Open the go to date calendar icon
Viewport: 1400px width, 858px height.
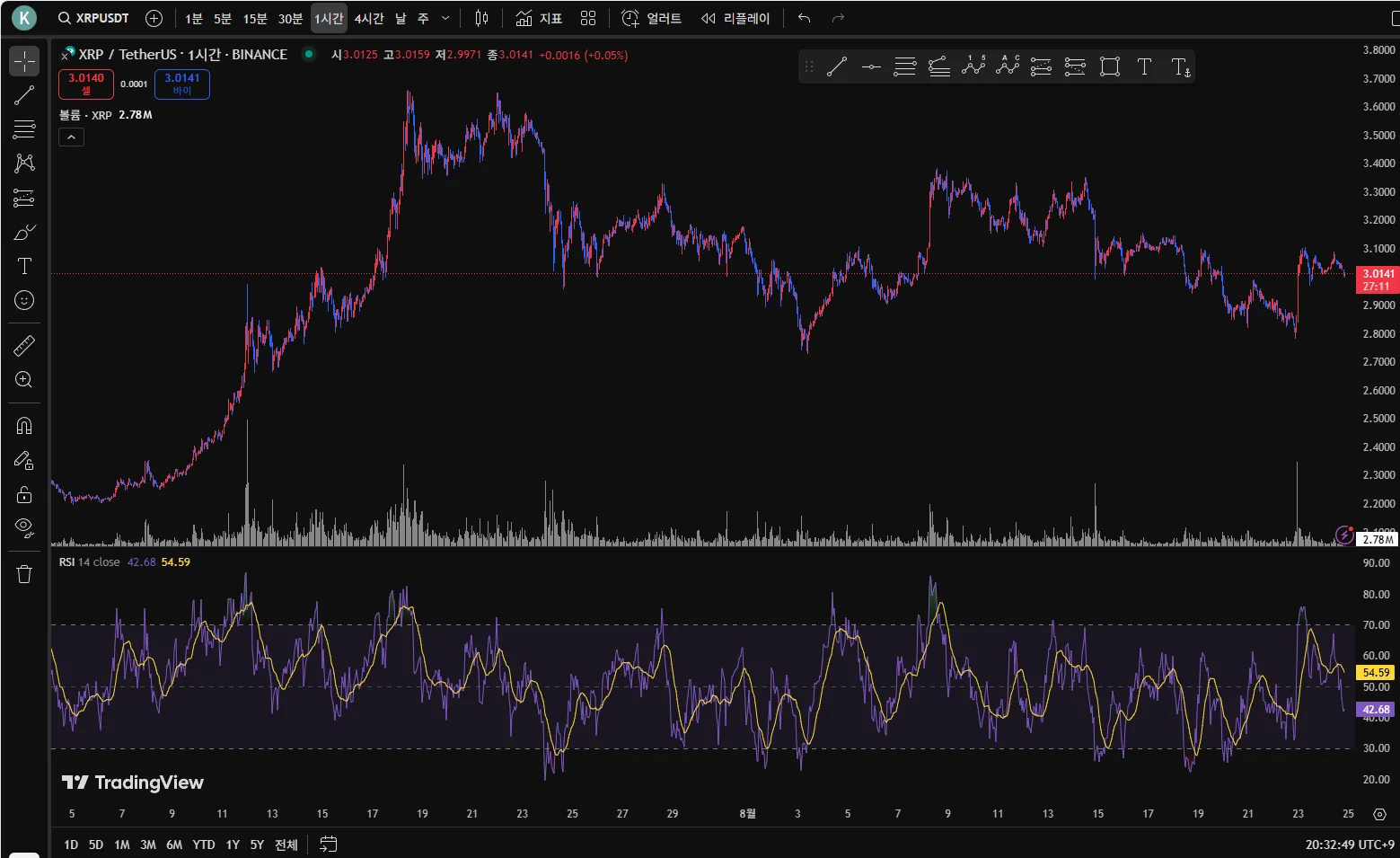(329, 845)
